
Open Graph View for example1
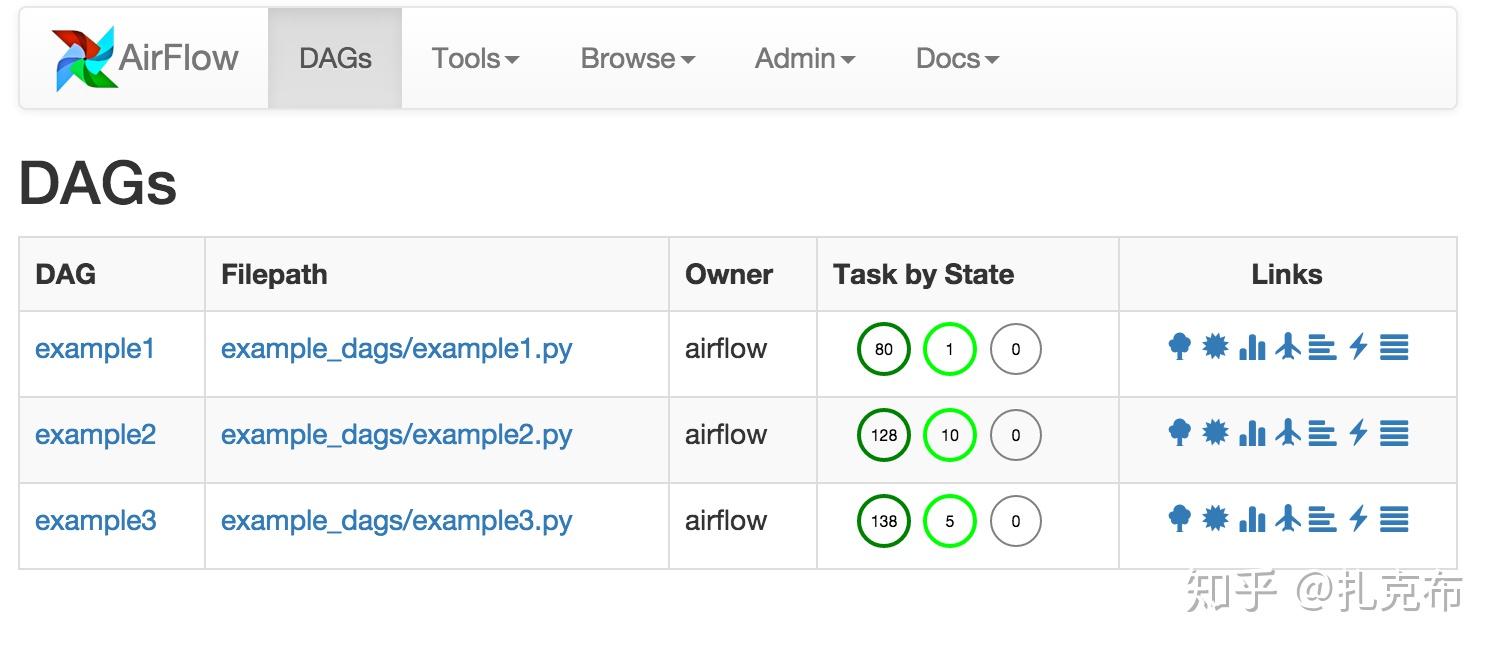(1216, 348)
